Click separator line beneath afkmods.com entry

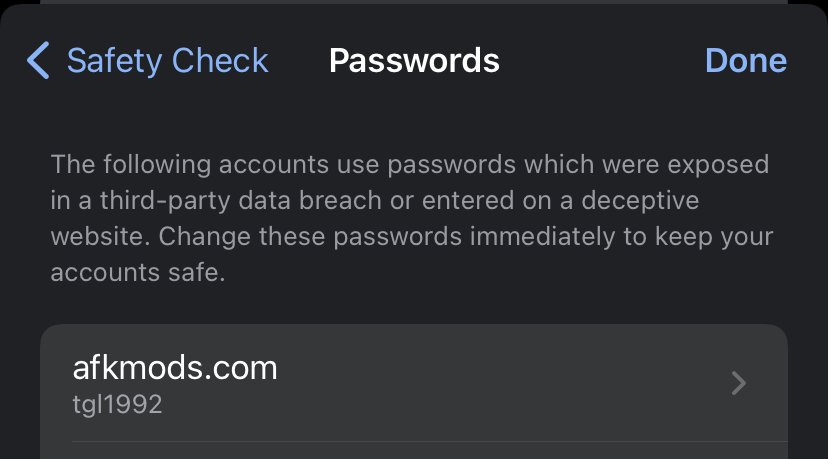[430, 441]
